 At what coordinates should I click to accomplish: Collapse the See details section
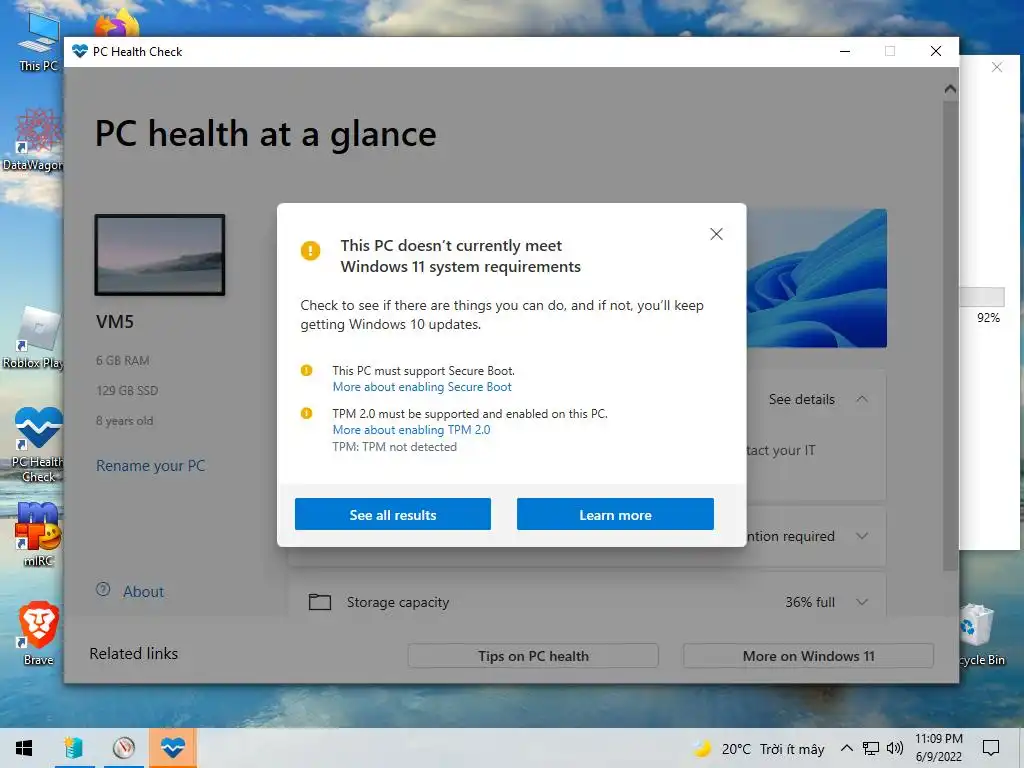(862, 399)
